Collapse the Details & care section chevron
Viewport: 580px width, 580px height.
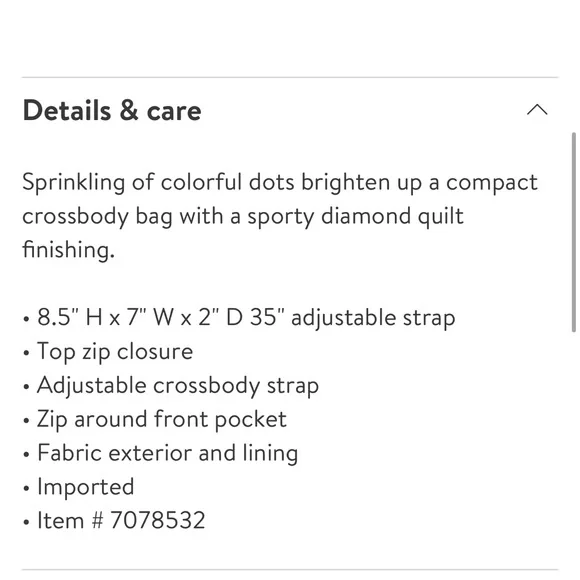(537, 110)
